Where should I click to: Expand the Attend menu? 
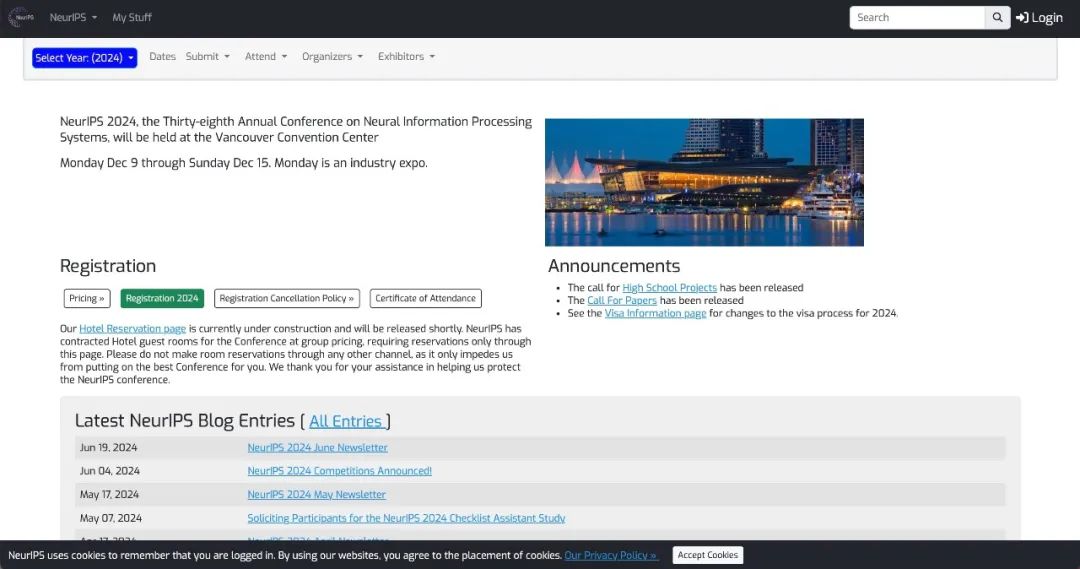(266, 56)
